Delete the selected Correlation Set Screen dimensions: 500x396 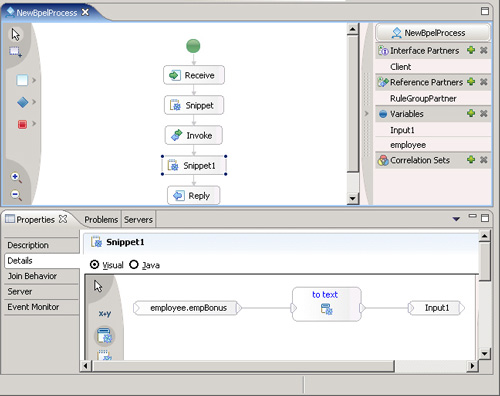484,160
